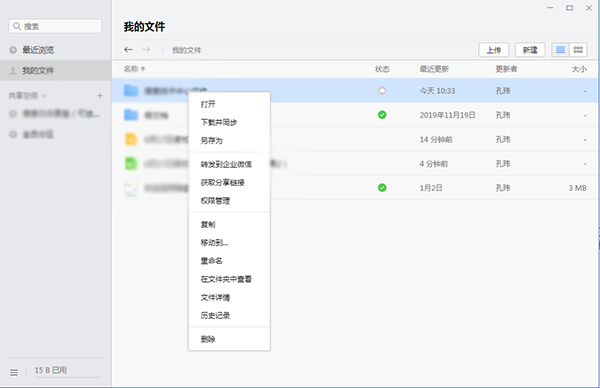Image resolution: width=600 pixels, height=388 pixels.
Task: Click the green synced icon of the 2019年11月19日 row
Action: (382, 115)
